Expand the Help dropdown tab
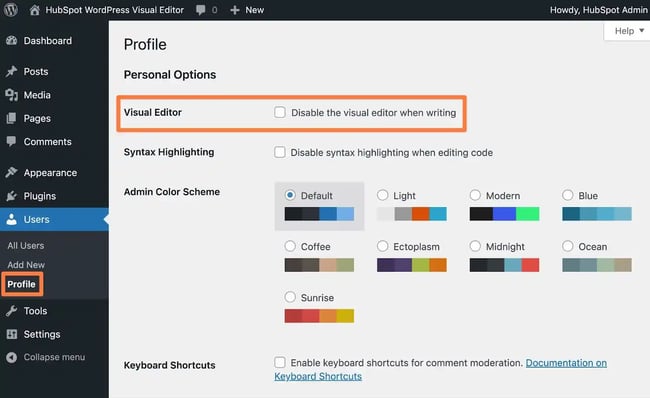The width and height of the screenshot is (650, 398). point(628,31)
